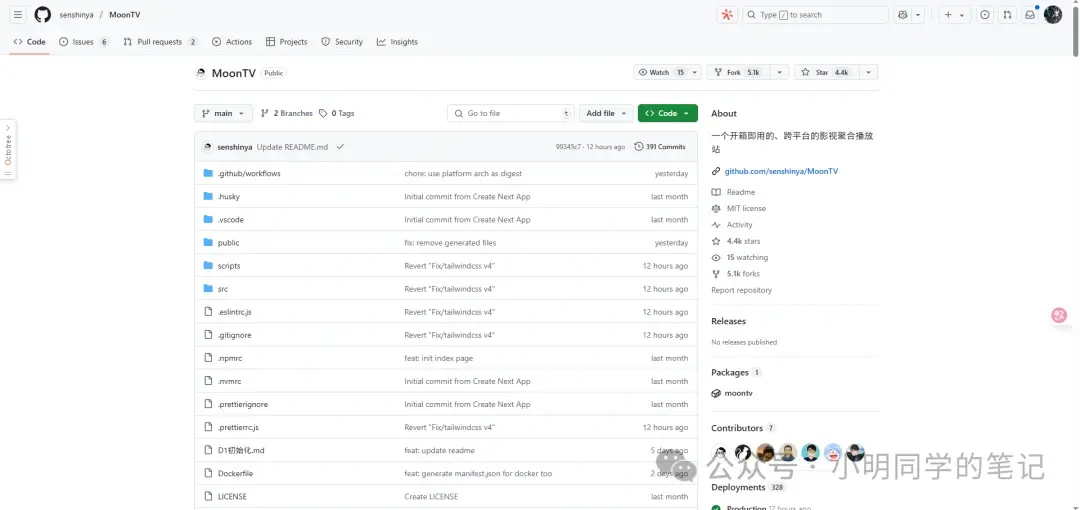This screenshot has width=1080, height=510.
Task: Open the Update README.md commit message
Action: click(x=292, y=147)
